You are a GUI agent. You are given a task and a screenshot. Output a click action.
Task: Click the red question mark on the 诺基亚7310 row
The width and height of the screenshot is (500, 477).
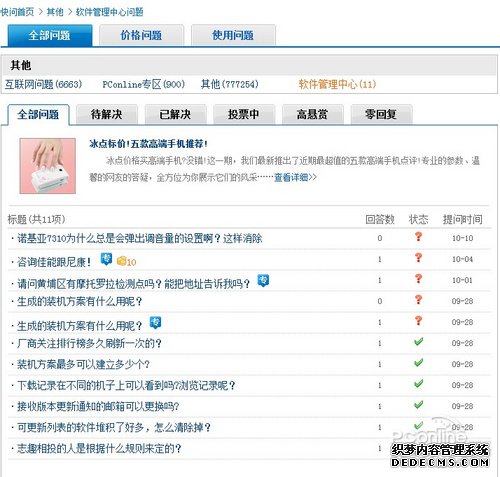coord(418,237)
